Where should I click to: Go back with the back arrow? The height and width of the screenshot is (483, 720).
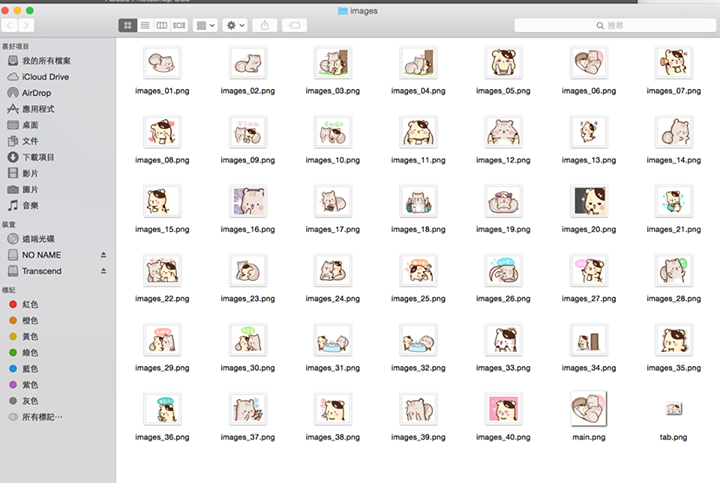coord(10,25)
